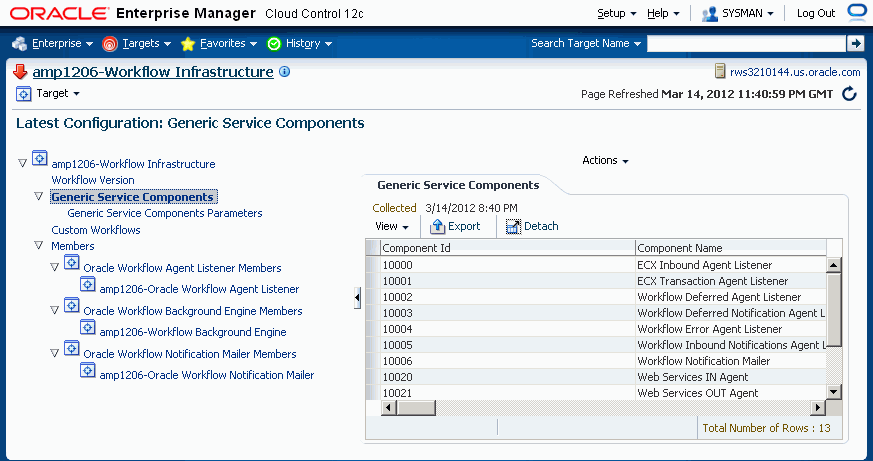Open the Target dropdown menu
Screen dimensions: 873x461
(58, 94)
